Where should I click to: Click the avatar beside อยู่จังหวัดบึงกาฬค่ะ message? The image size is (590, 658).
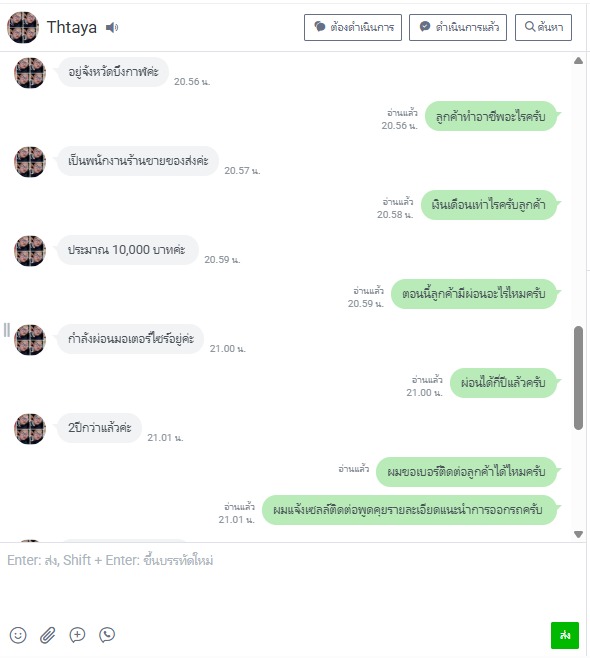(x=30, y=73)
